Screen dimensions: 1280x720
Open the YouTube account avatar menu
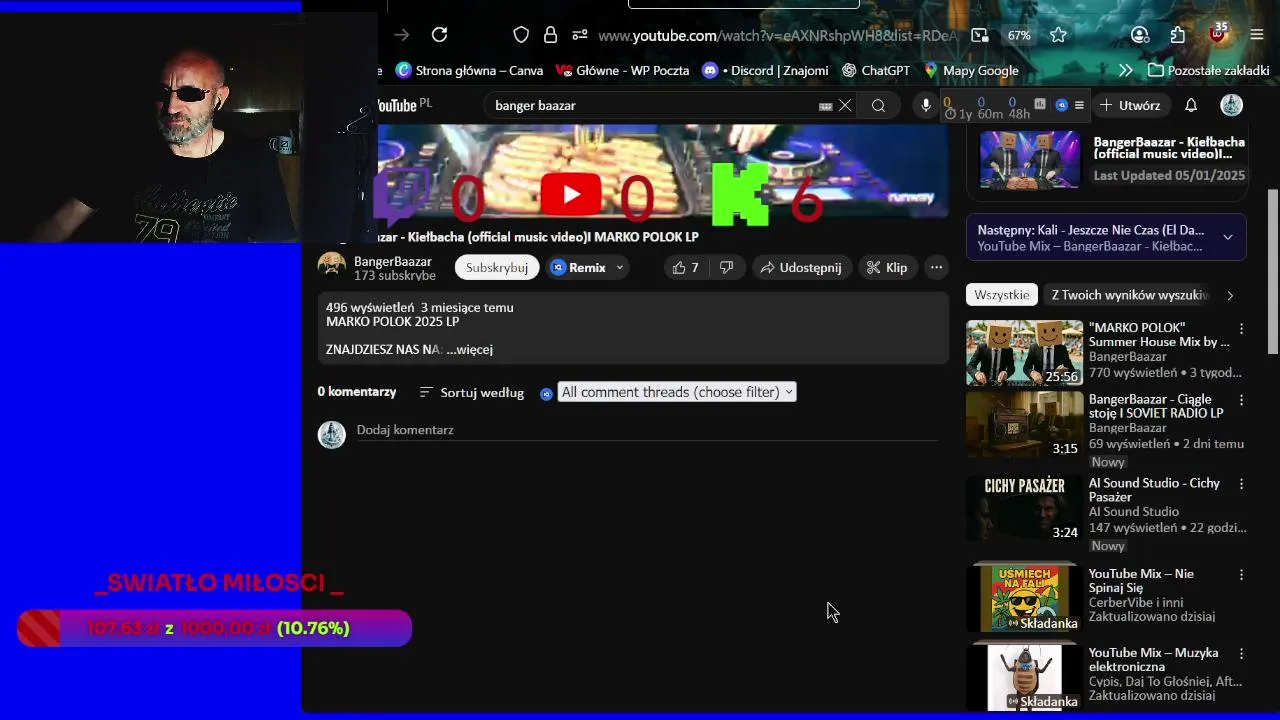point(1232,105)
